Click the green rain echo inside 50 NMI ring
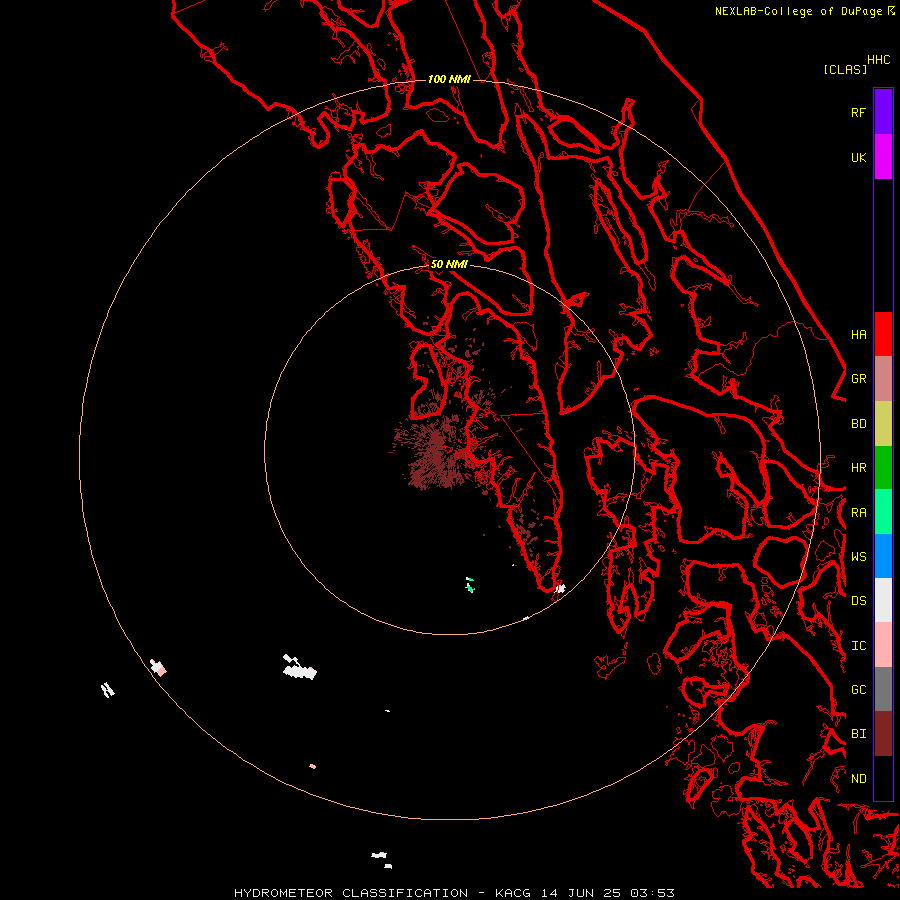Screen dimensions: 900x900 470,585
